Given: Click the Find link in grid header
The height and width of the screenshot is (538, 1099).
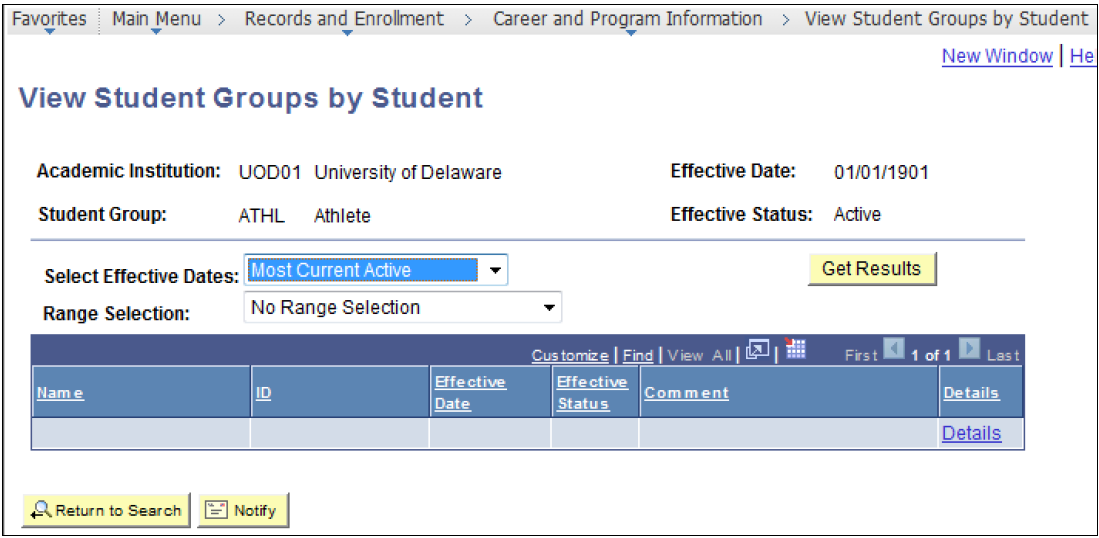Looking at the screenshot, I should click(x=638, y=355).
